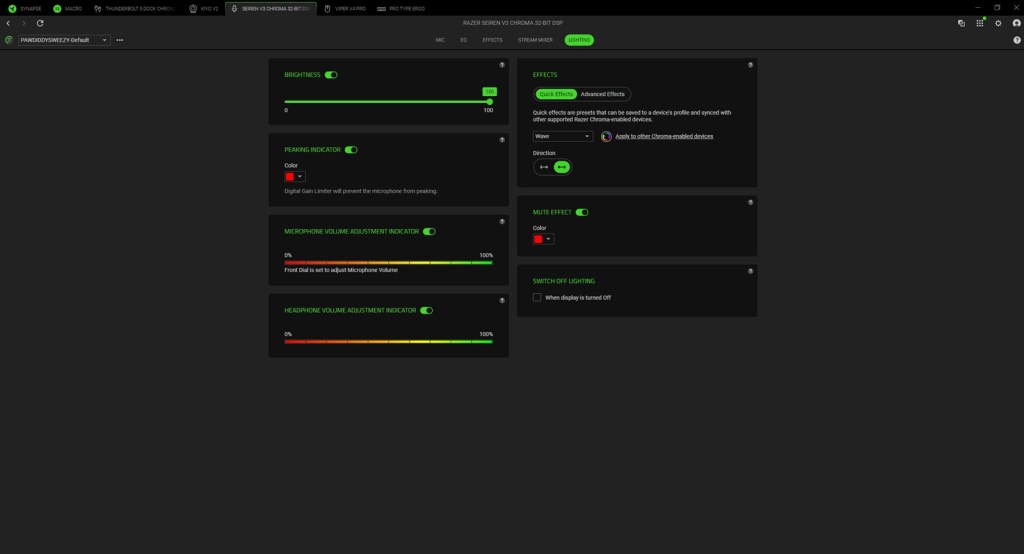Expand the Mute Effect color dropdown arrow

coord(549,239)
